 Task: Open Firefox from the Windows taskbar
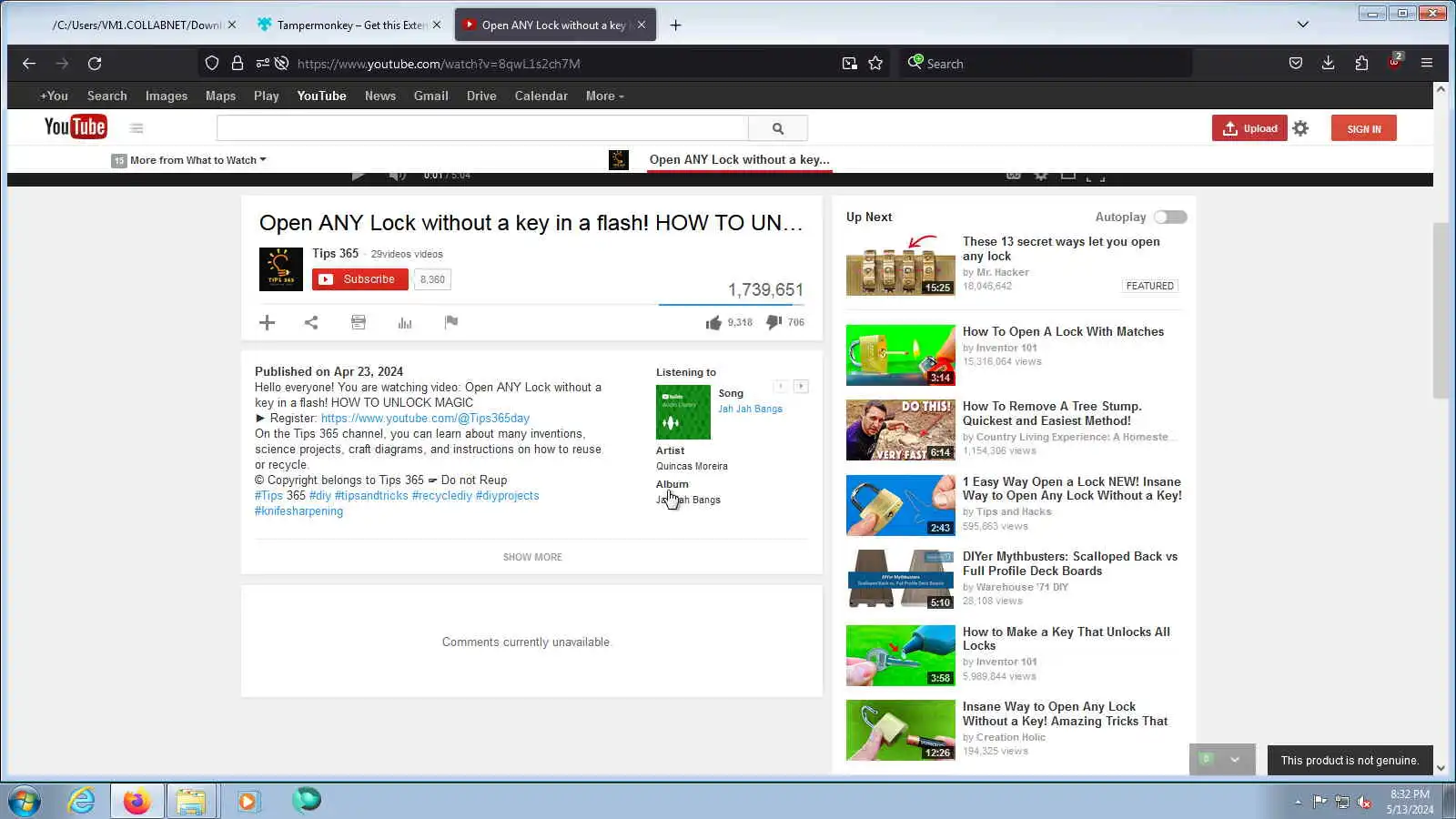[x=137, y=801]
